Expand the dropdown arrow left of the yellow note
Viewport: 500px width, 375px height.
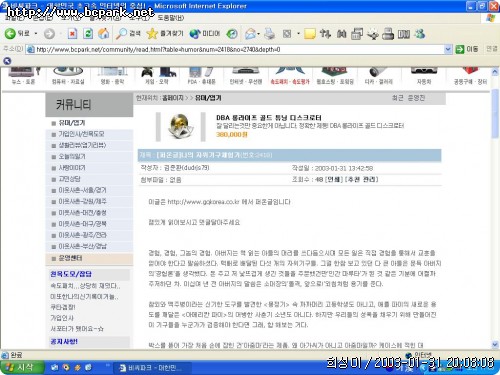(298, 34)
